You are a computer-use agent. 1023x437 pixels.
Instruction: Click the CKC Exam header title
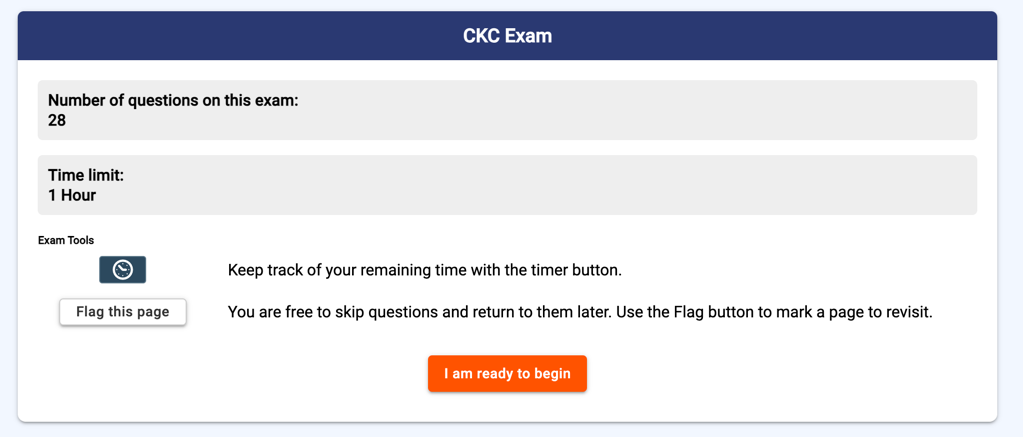508,36
